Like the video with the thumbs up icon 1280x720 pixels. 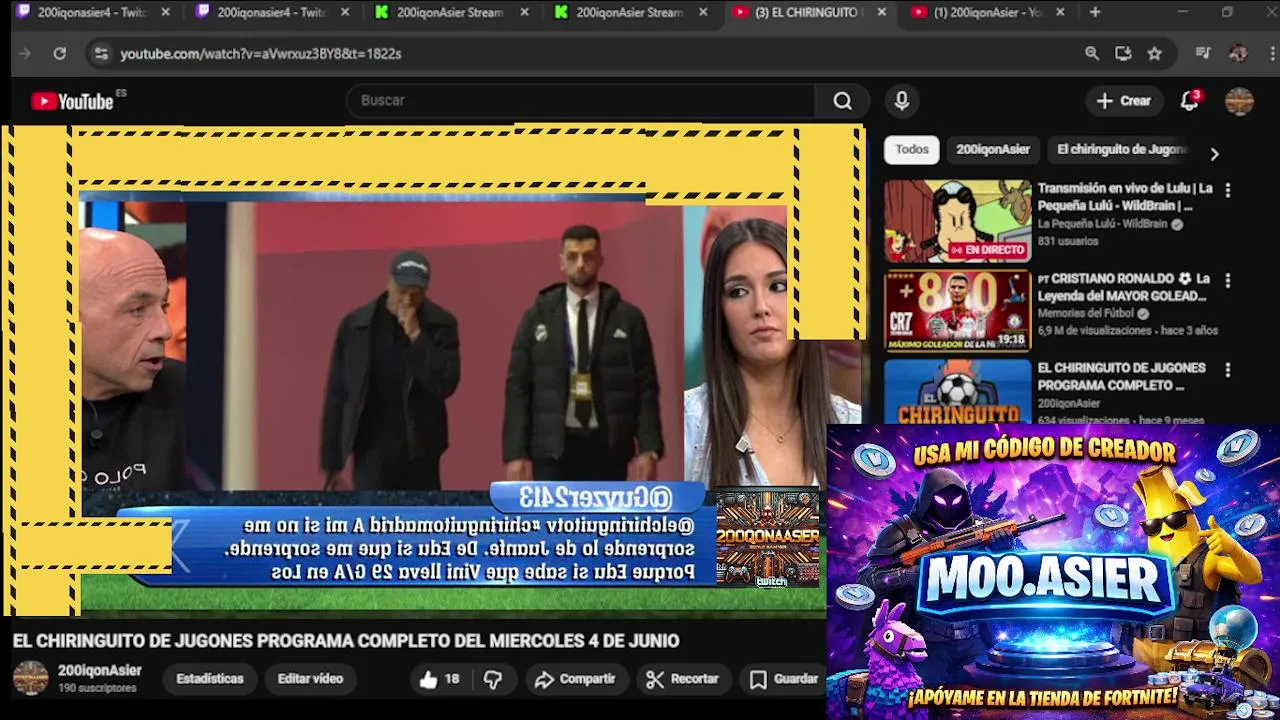point(429,680)
